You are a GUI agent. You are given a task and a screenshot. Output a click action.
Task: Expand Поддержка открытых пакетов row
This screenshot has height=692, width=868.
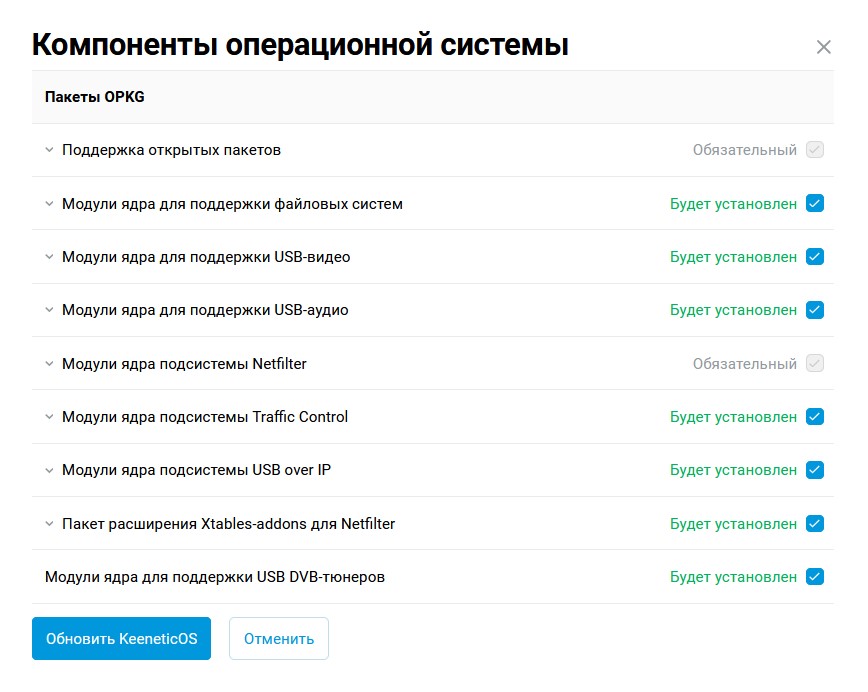coord(49,150)
